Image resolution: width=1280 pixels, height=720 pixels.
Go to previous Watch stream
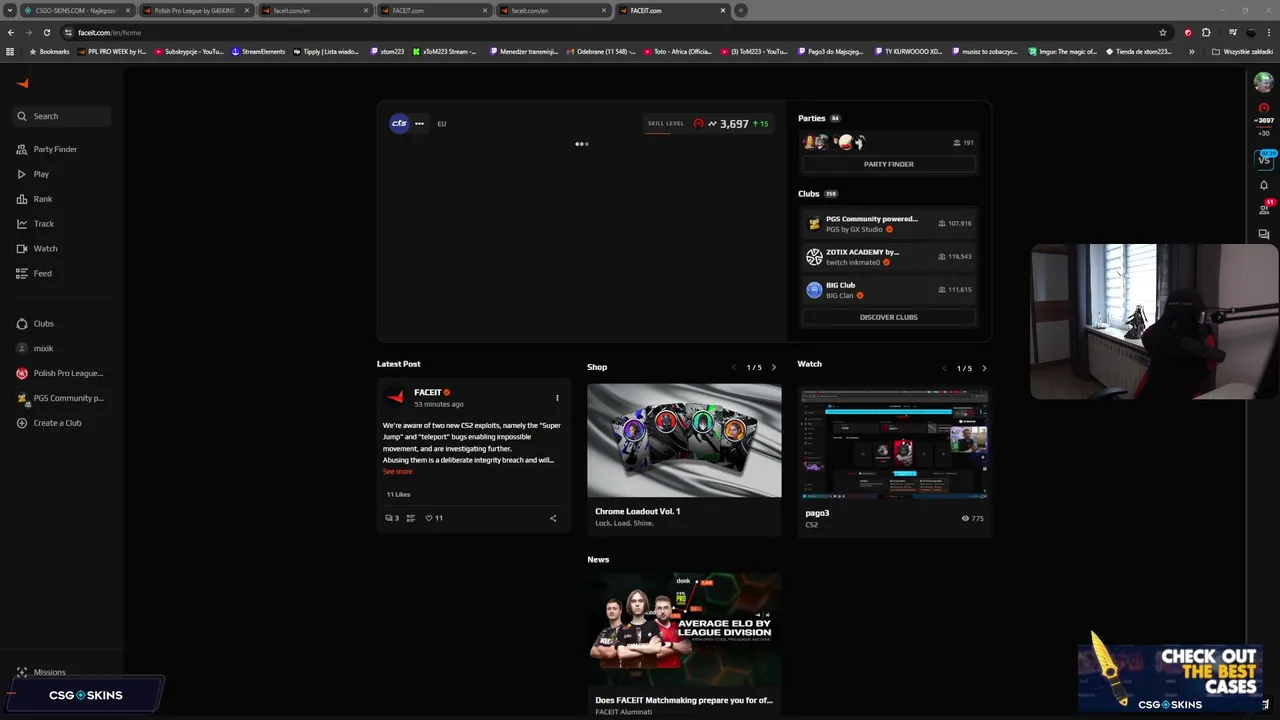[x=944, y=368]
